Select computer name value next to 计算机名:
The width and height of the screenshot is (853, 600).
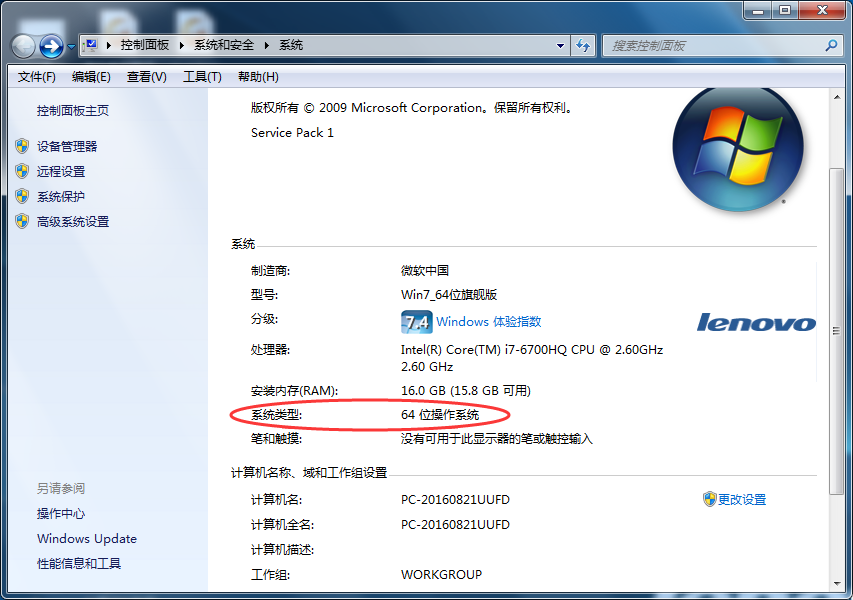455,499
